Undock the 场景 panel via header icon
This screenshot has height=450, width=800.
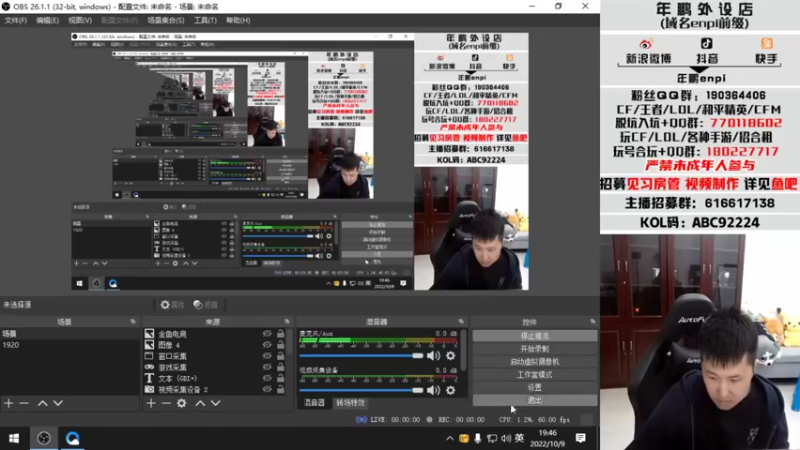point(133,322)
